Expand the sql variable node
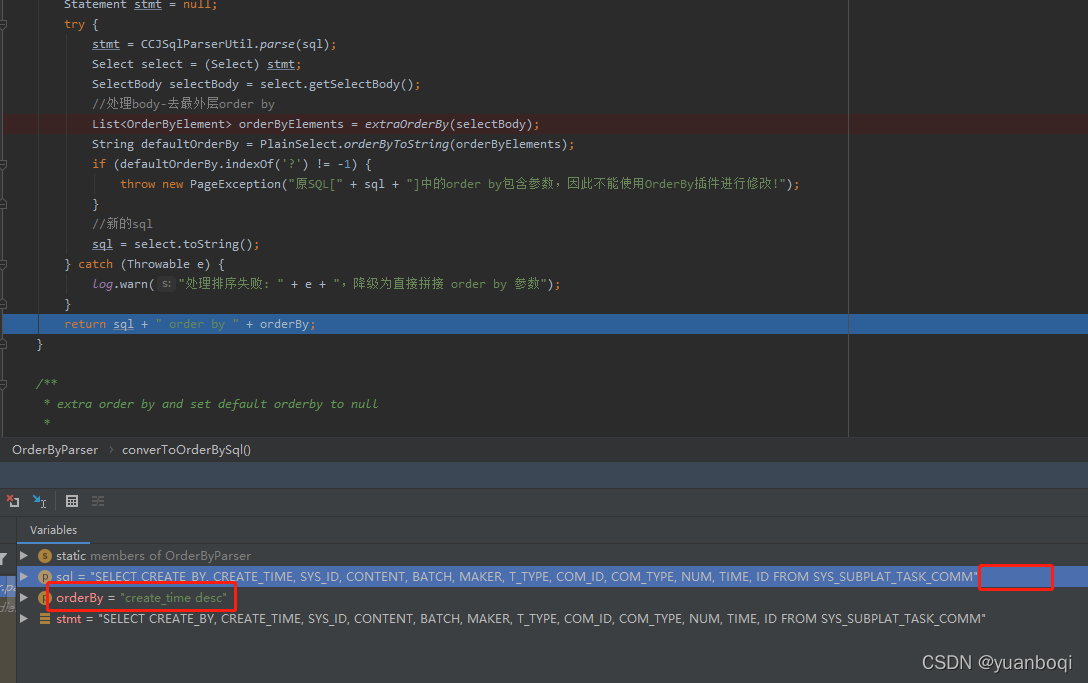This screenshot has height=683, width=1088. [24, 577]
